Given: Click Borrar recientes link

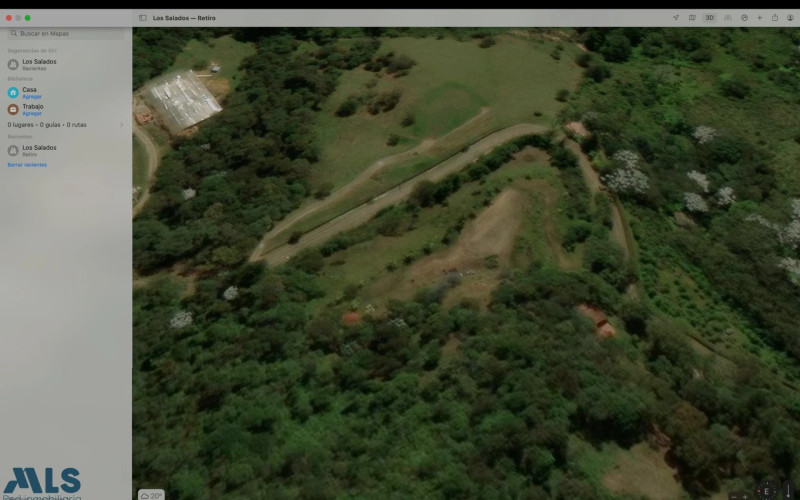Looking at the screenshot, I should tap(27, 165).
